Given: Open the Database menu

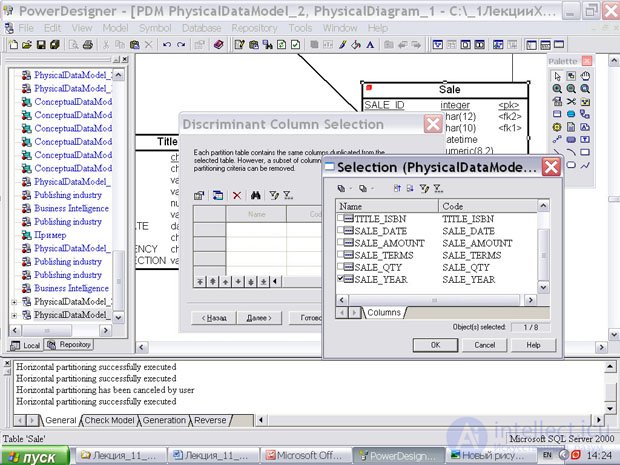Looking at the screenshot, I should [201, 28].
